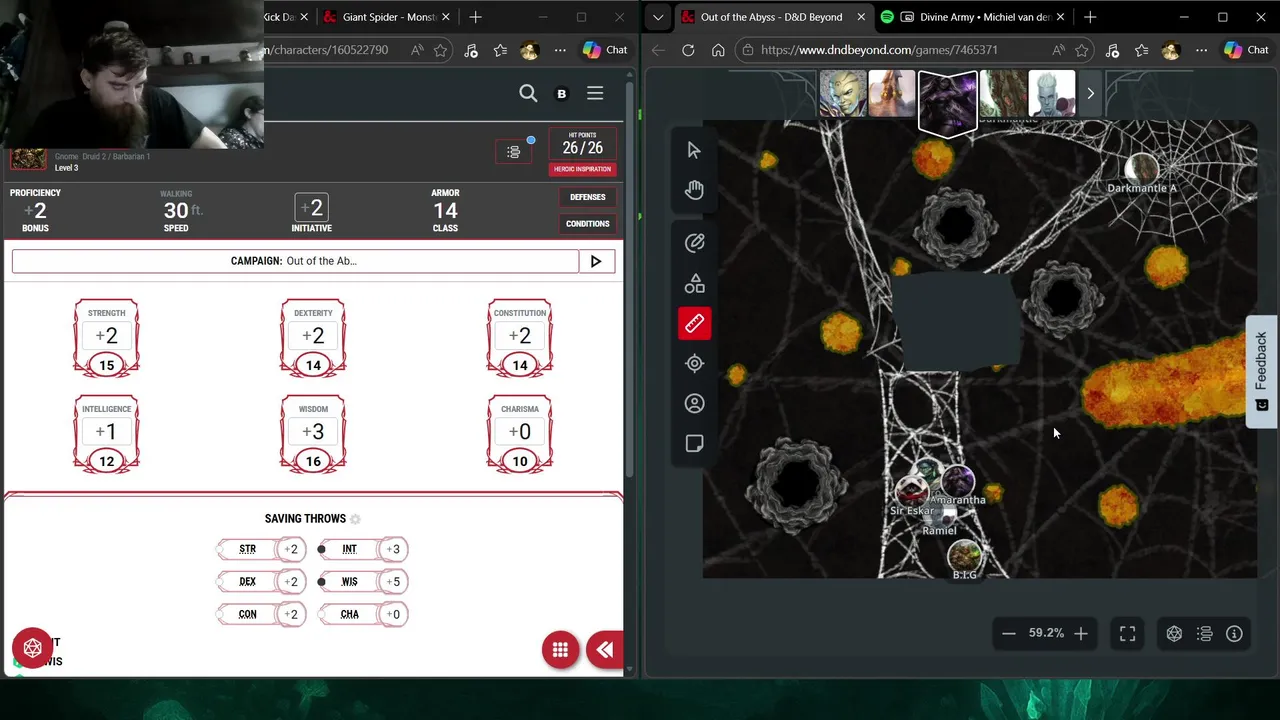The width and height of the screenshot is (1280, 720).
Task: Open browser settings ellipsis in right window
Action: click(x=1201, y=50)
